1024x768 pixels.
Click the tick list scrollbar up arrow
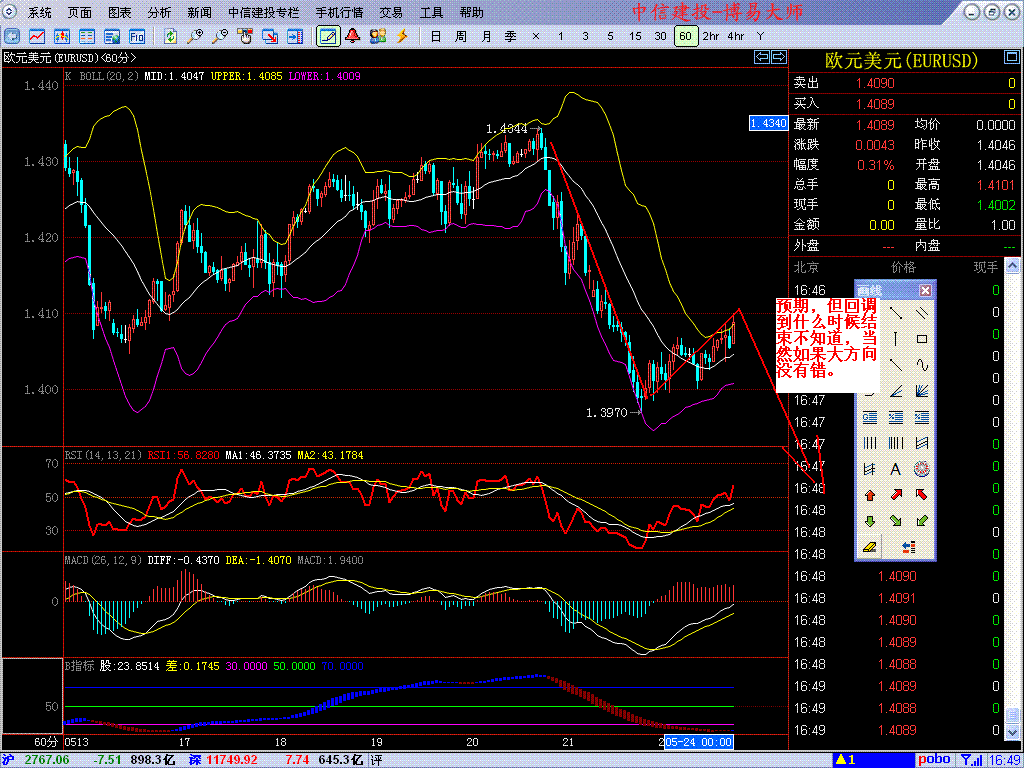[x=1012, y=265]
